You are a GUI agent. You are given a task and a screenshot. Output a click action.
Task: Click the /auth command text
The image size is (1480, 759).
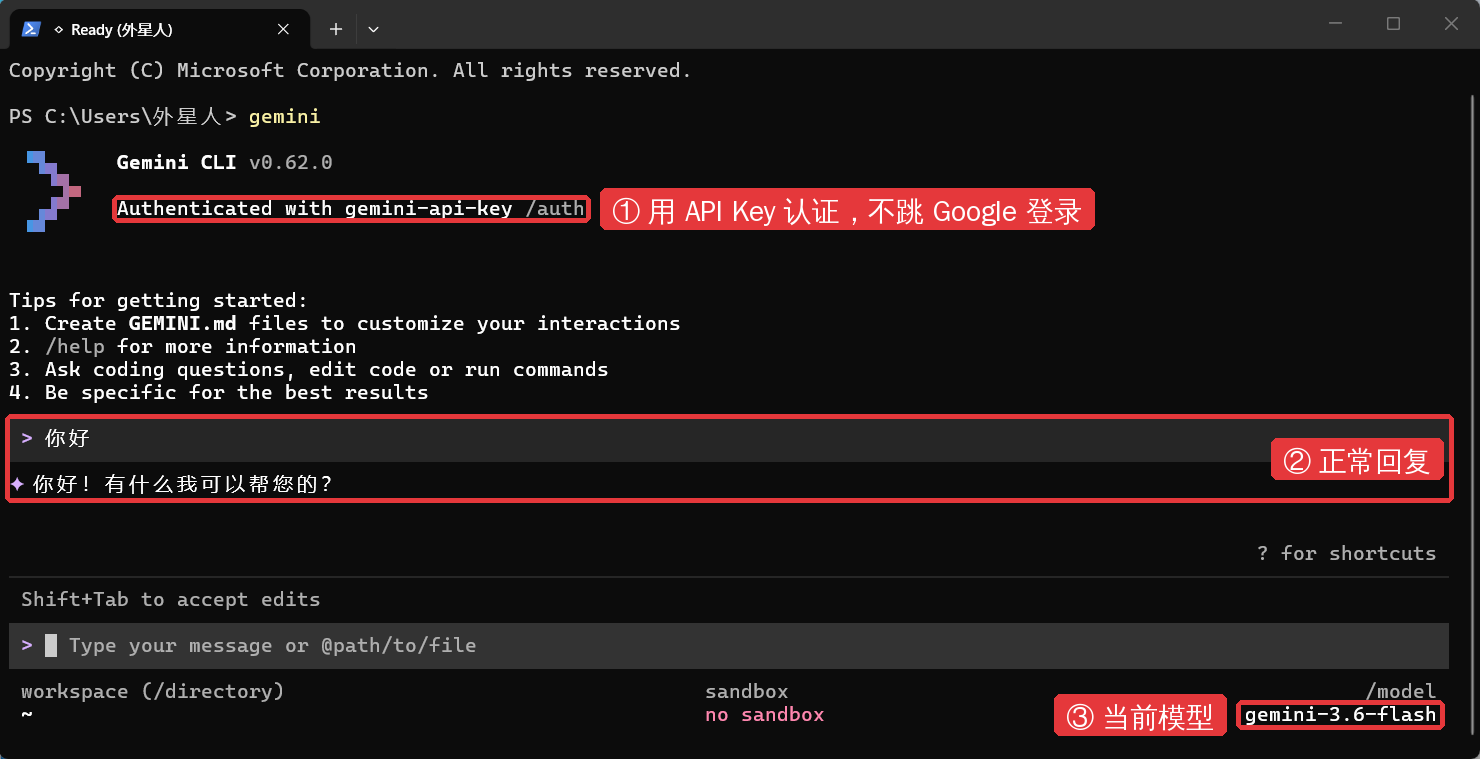click(x=555, y=209)
